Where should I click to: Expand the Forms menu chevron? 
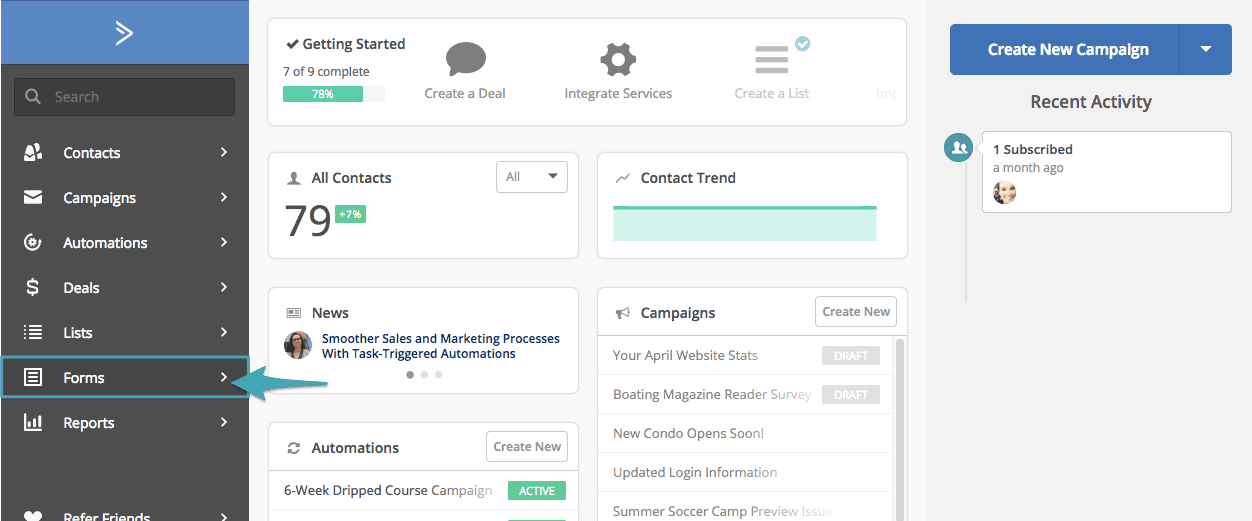pyautogui.click(x=224, y=378)
